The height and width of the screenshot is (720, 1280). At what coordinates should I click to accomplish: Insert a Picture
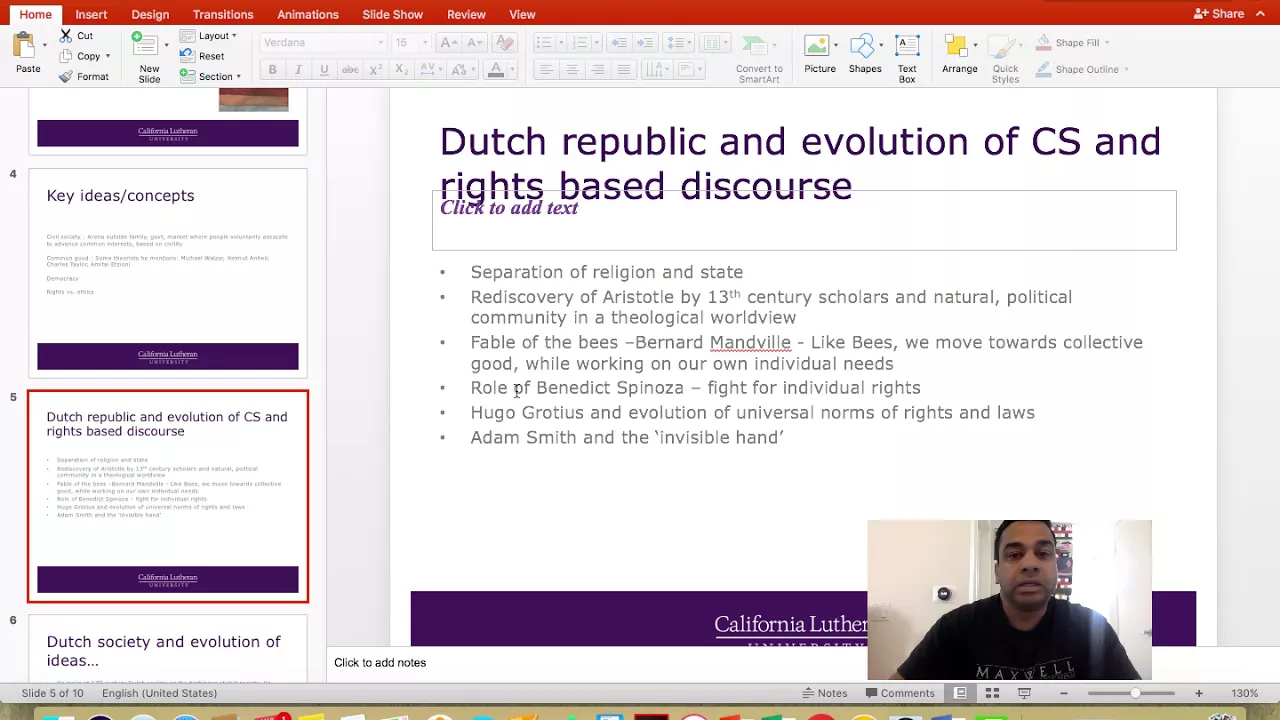point(819,55)
